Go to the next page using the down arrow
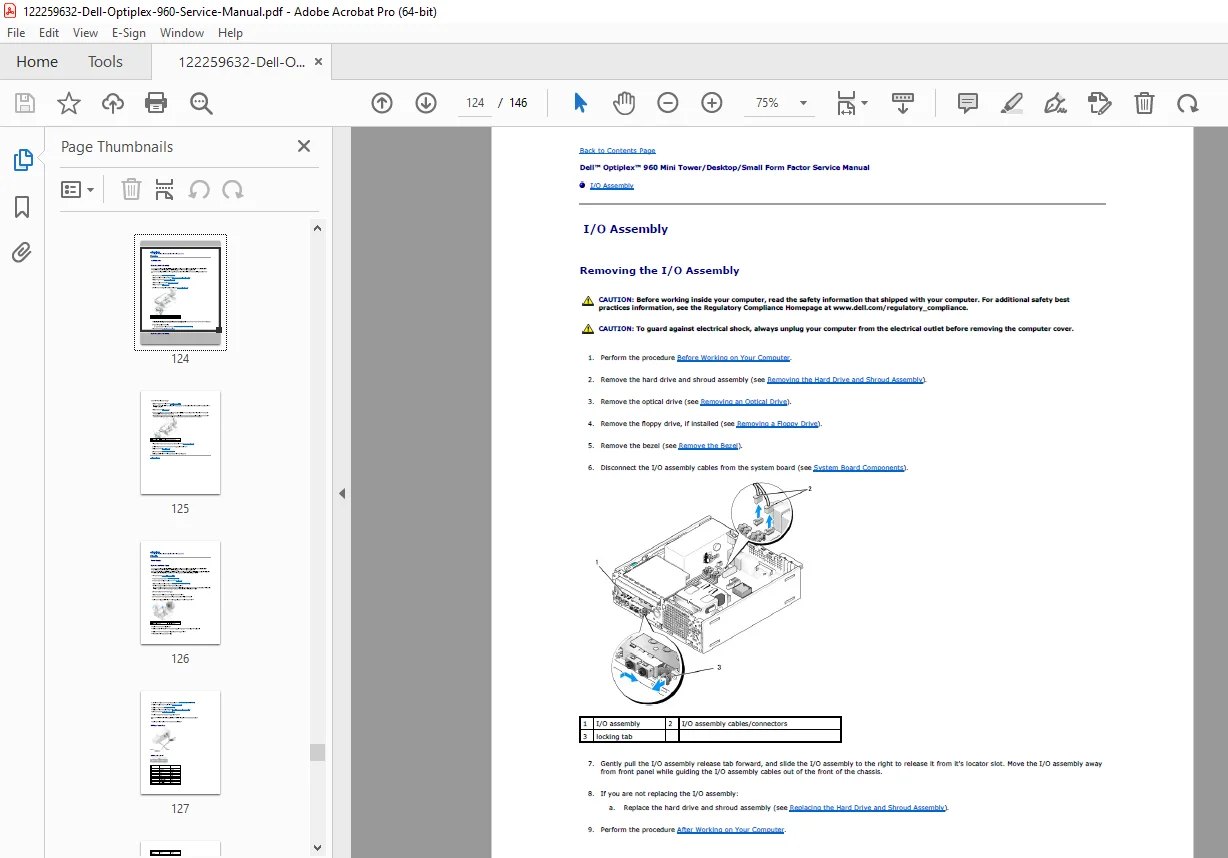 pos(426,103)
